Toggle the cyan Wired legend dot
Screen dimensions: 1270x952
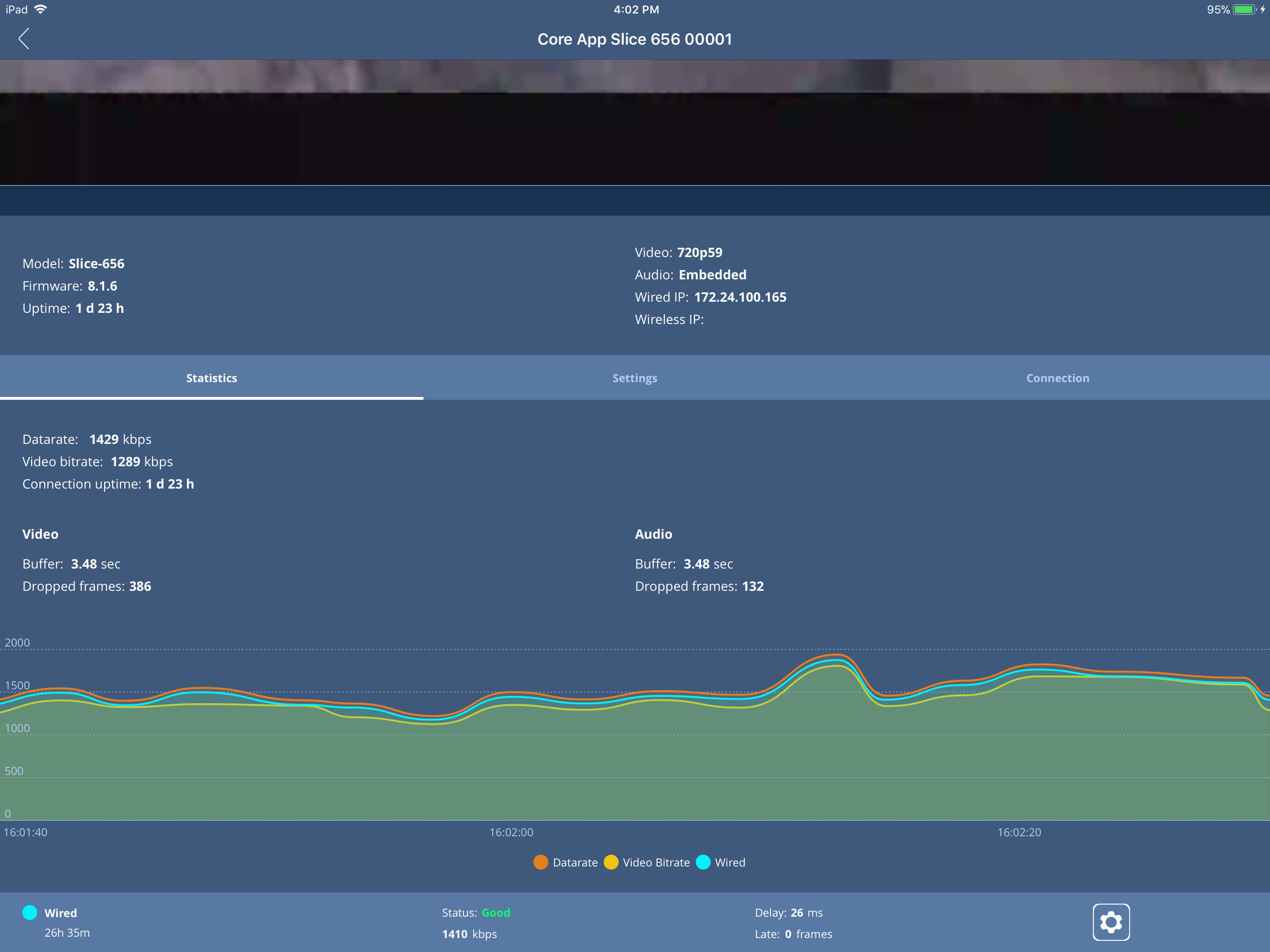[703, 862]
